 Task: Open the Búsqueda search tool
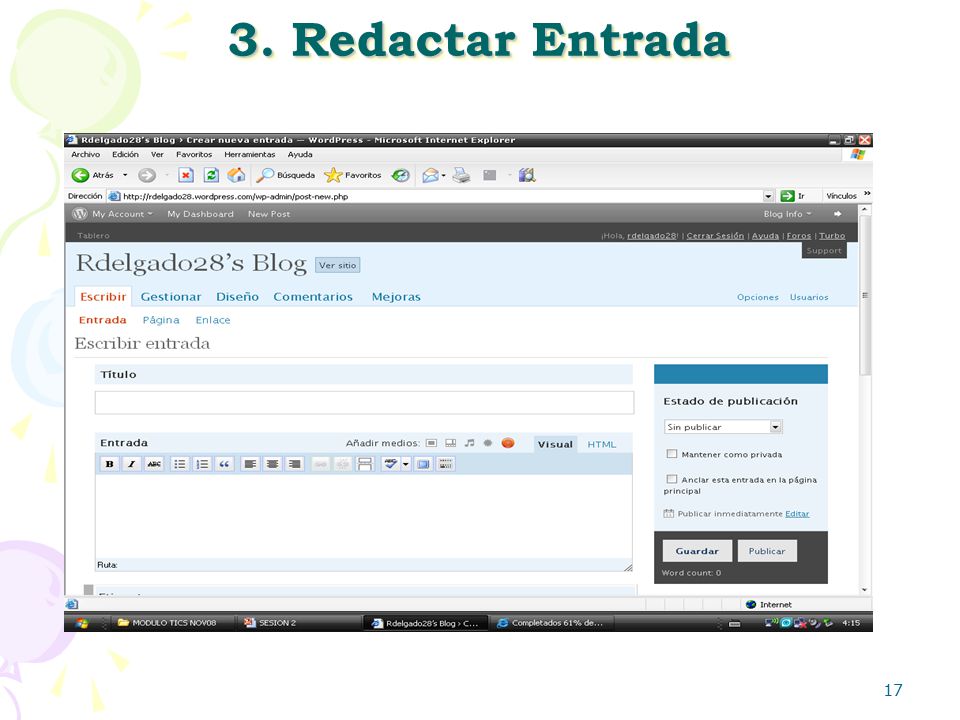pyautogui.click(x=285, y=175)
